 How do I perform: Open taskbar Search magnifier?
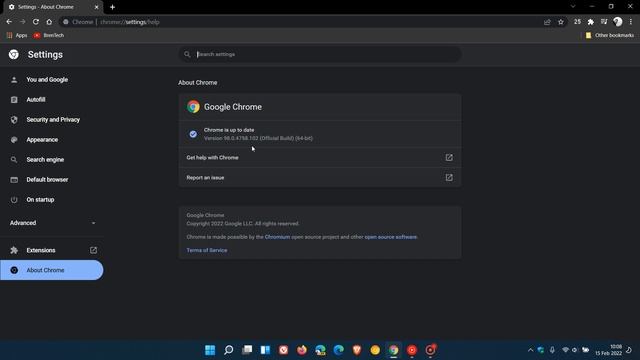click(229, 350)
